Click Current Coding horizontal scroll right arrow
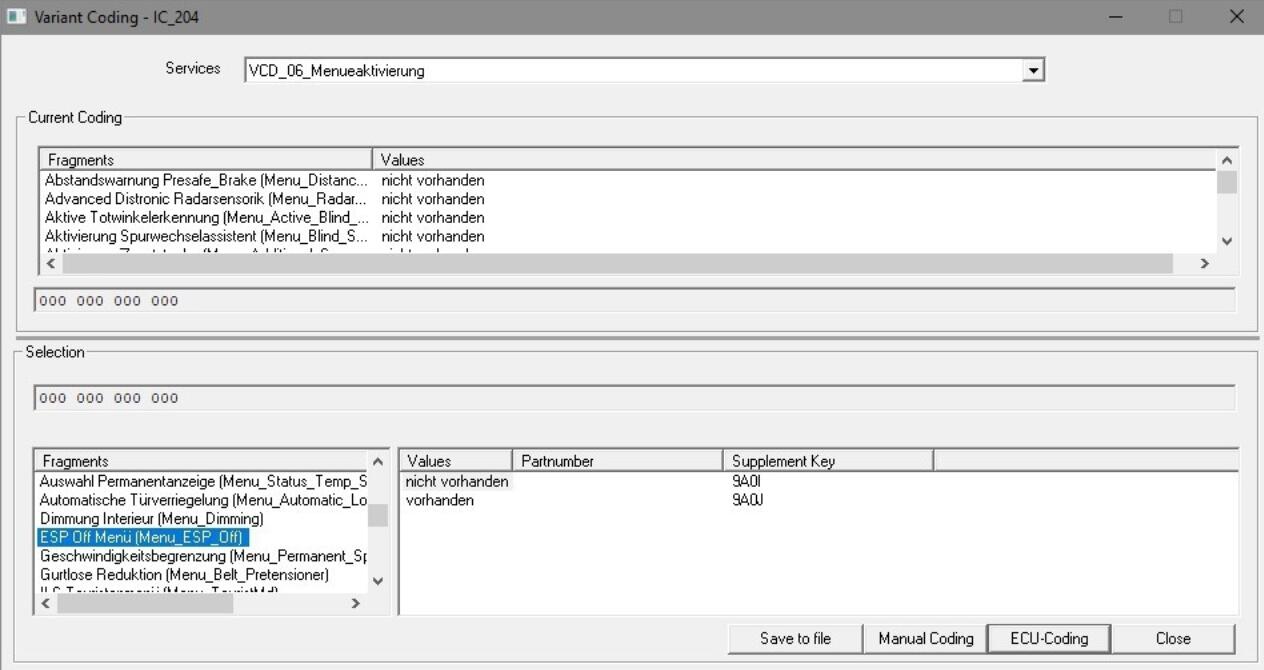 pos(1205,263)
